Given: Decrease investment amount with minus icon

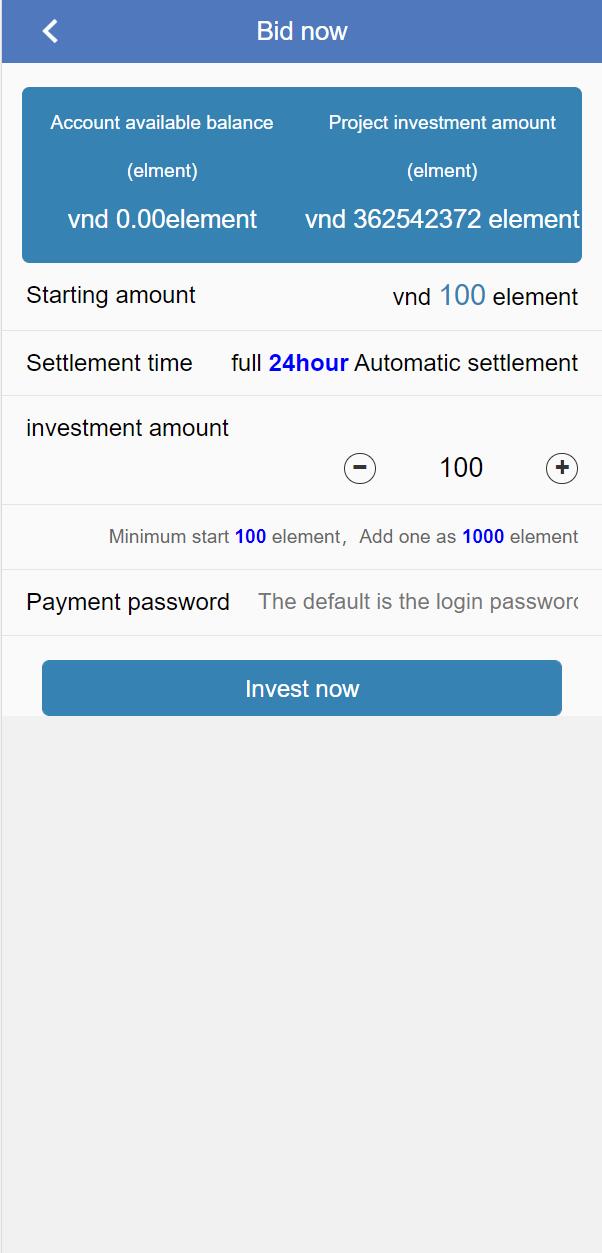Looking at the screenshot, I should 360,468.
